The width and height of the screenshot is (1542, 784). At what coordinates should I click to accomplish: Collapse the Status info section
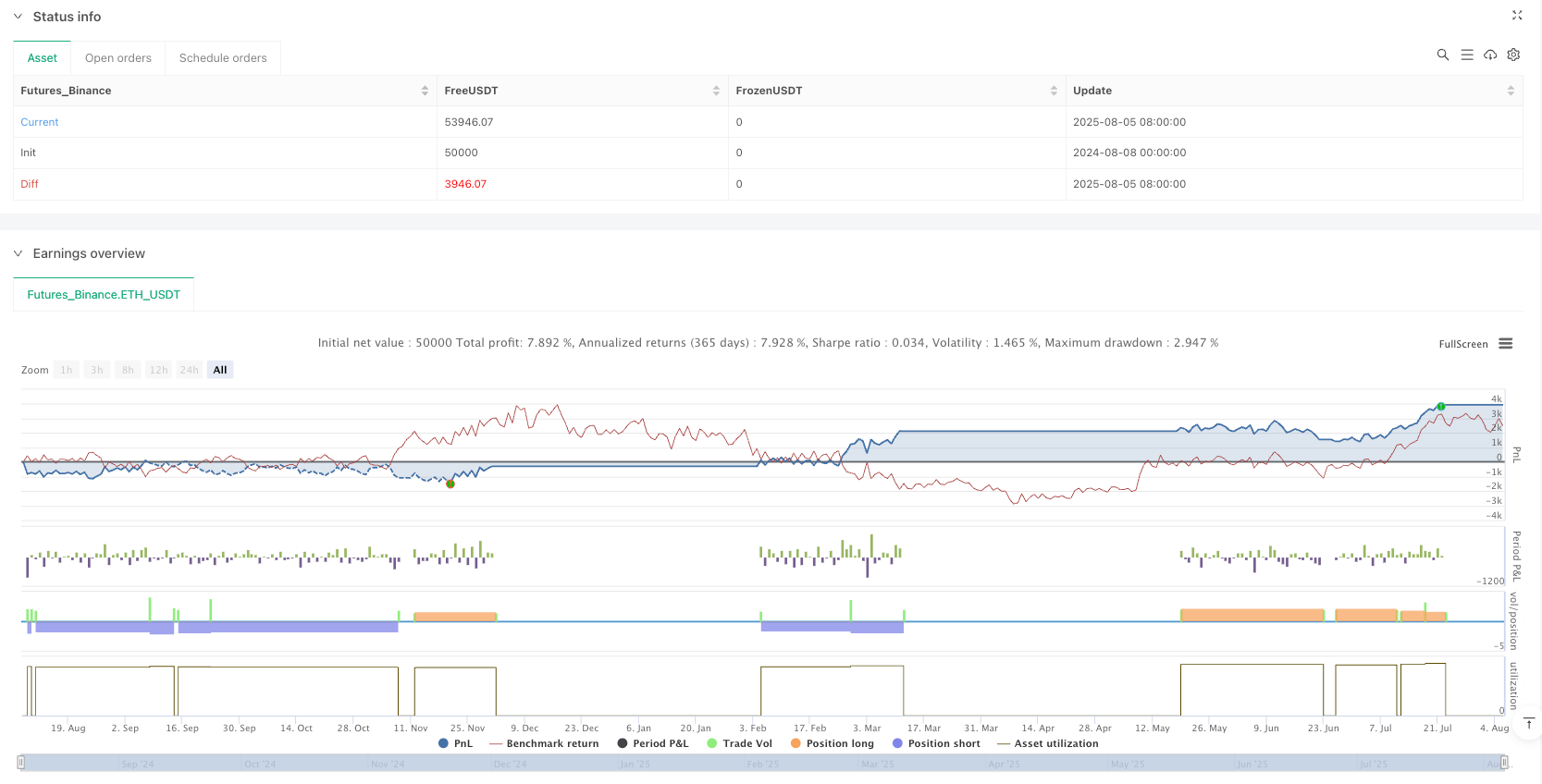point(18,17)
